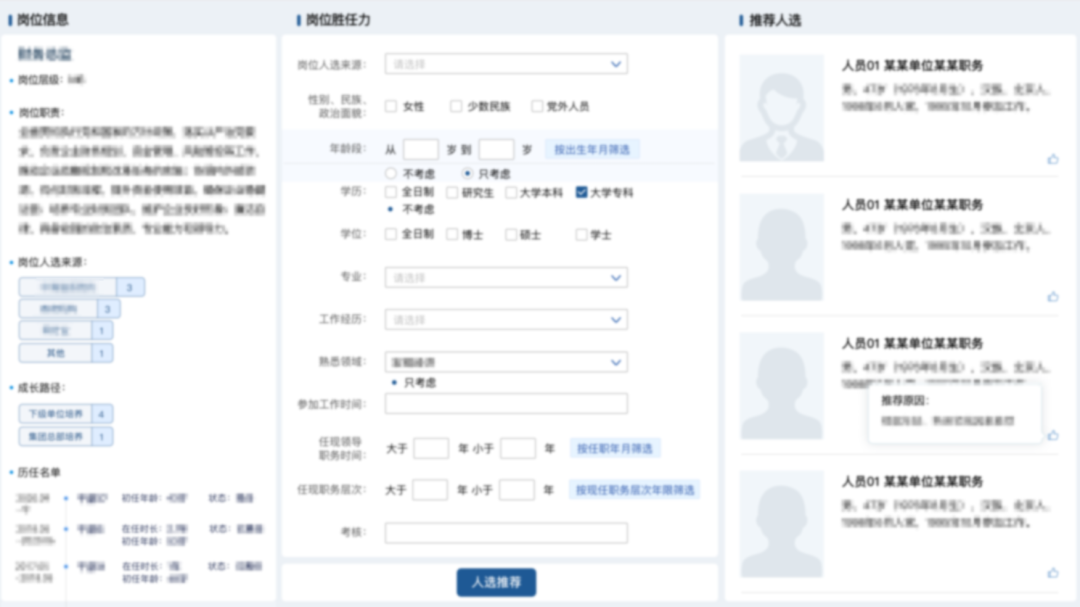Click second candidate's avatar silhouette
The width and height of the screenshot is (1080, 607).
781,247
